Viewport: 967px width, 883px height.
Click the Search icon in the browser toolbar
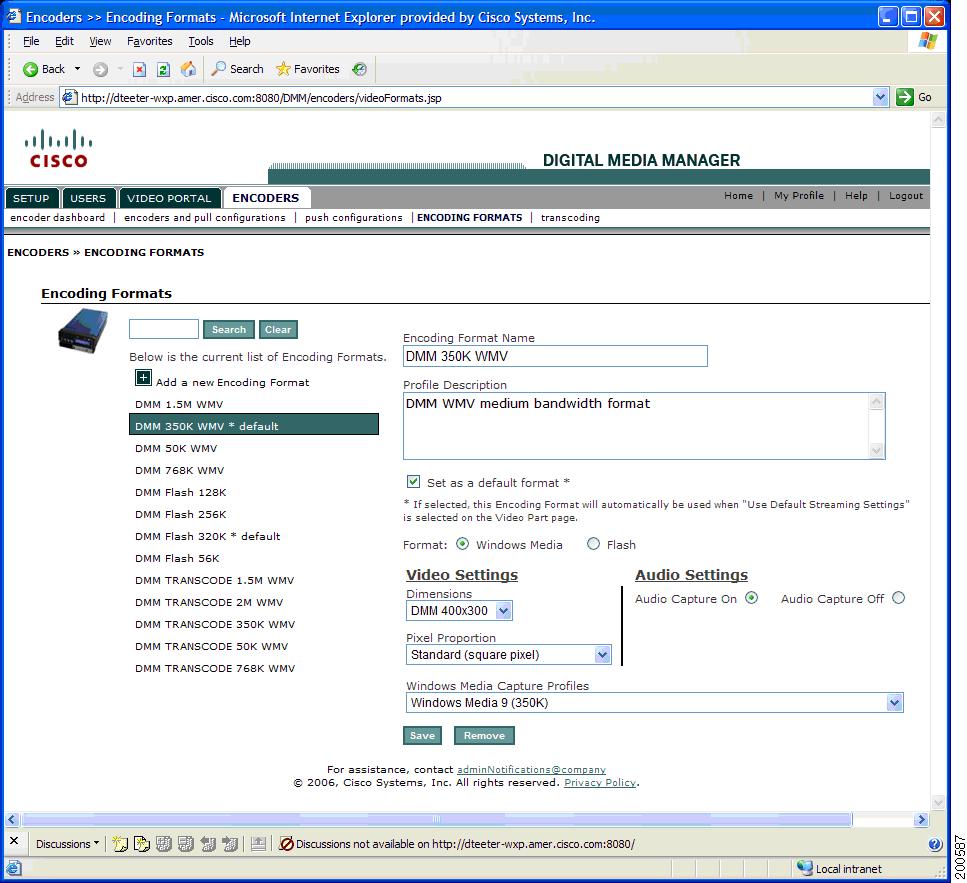[x=237, y=69]
